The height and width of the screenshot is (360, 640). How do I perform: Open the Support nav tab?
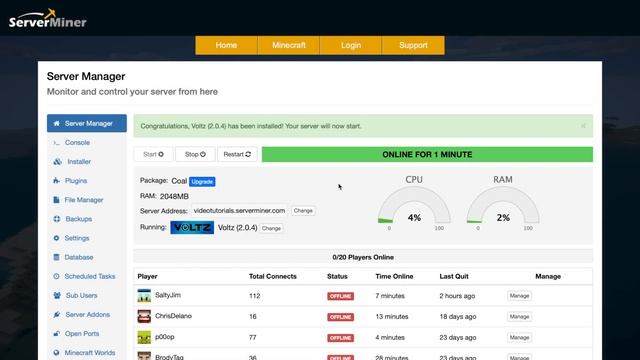point(413,45)
